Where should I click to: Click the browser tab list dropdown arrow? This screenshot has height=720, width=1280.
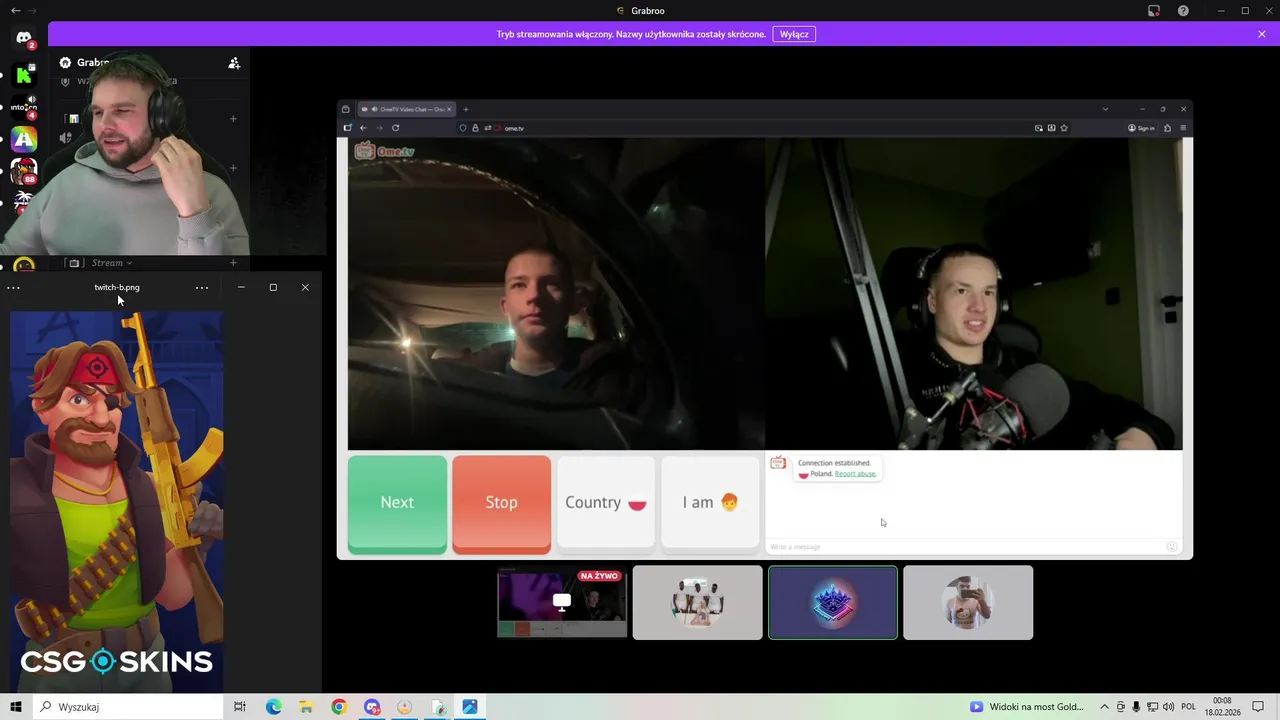click(1105, 109)
